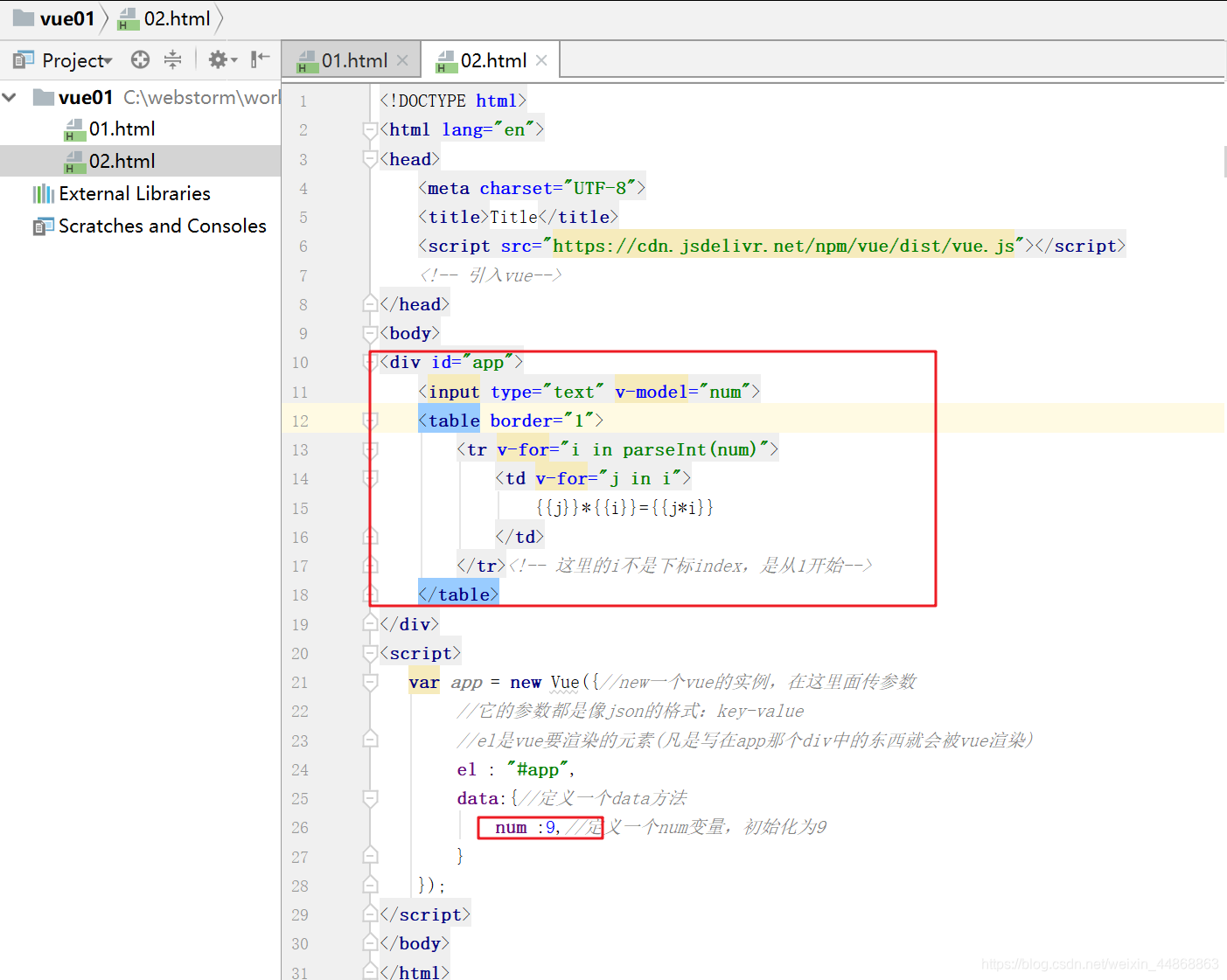Click the vertical scrollbar marker in editor
The image size is (1227, 980).
[1224, 162]
